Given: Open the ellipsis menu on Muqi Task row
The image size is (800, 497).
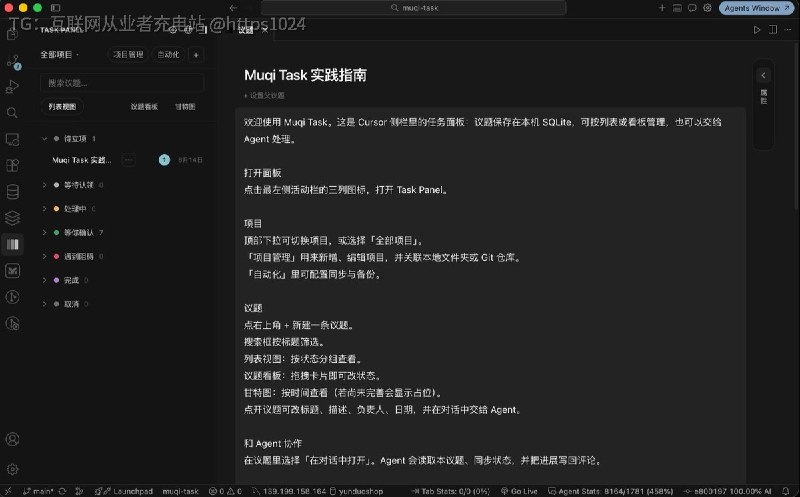Looking at the screenshot, I should [129, 160].
